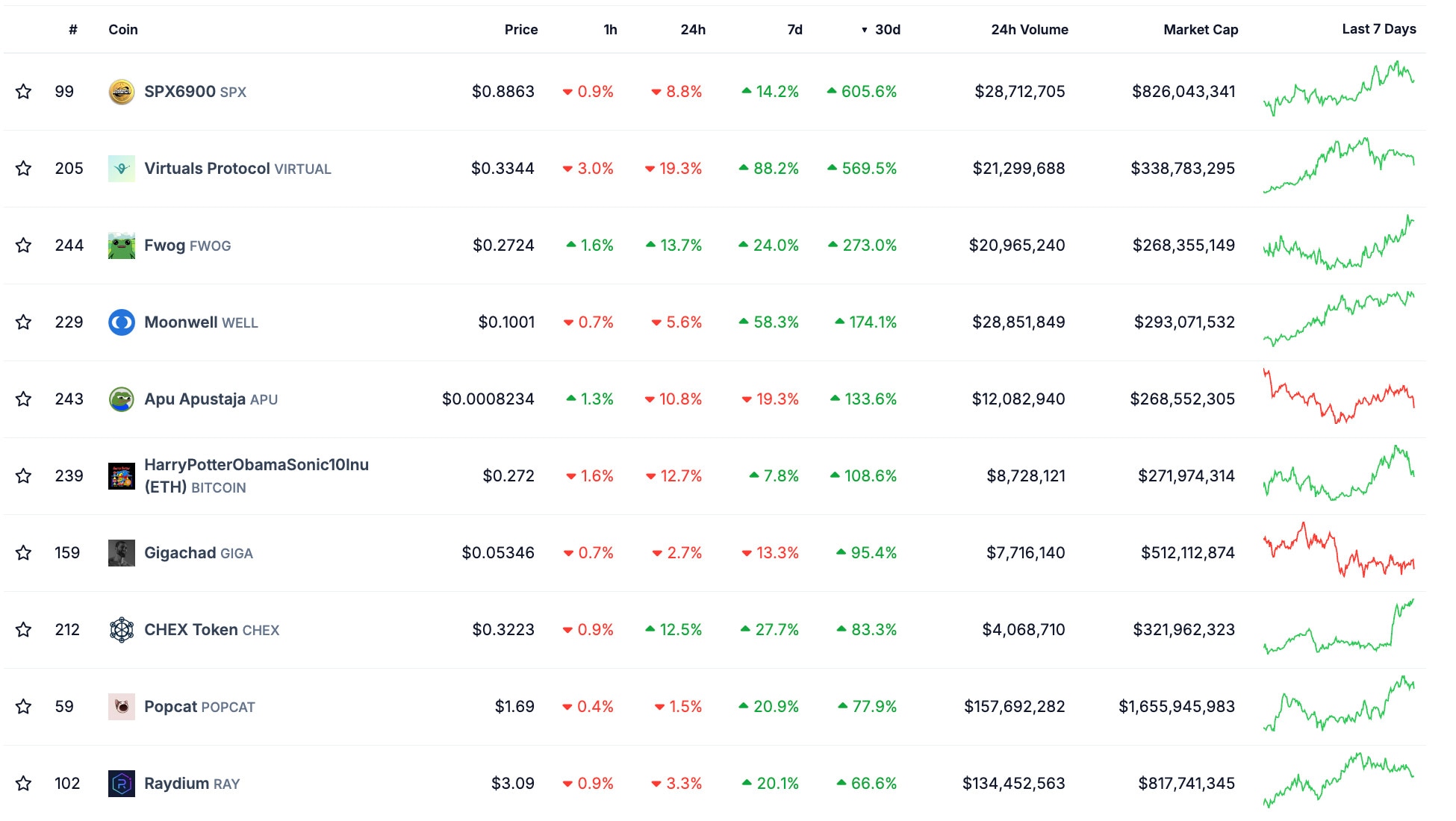Screen dimensions: 1456x821
Task: Open Raydium RAY coin name
Action: 192,784
